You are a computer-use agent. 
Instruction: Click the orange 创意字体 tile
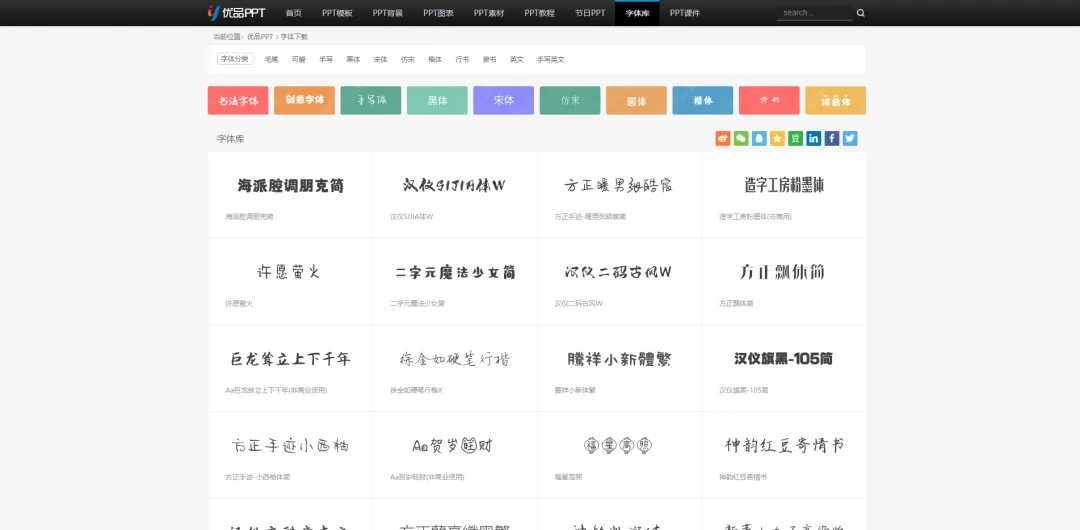pyautogui.click(x=304, y=101)
